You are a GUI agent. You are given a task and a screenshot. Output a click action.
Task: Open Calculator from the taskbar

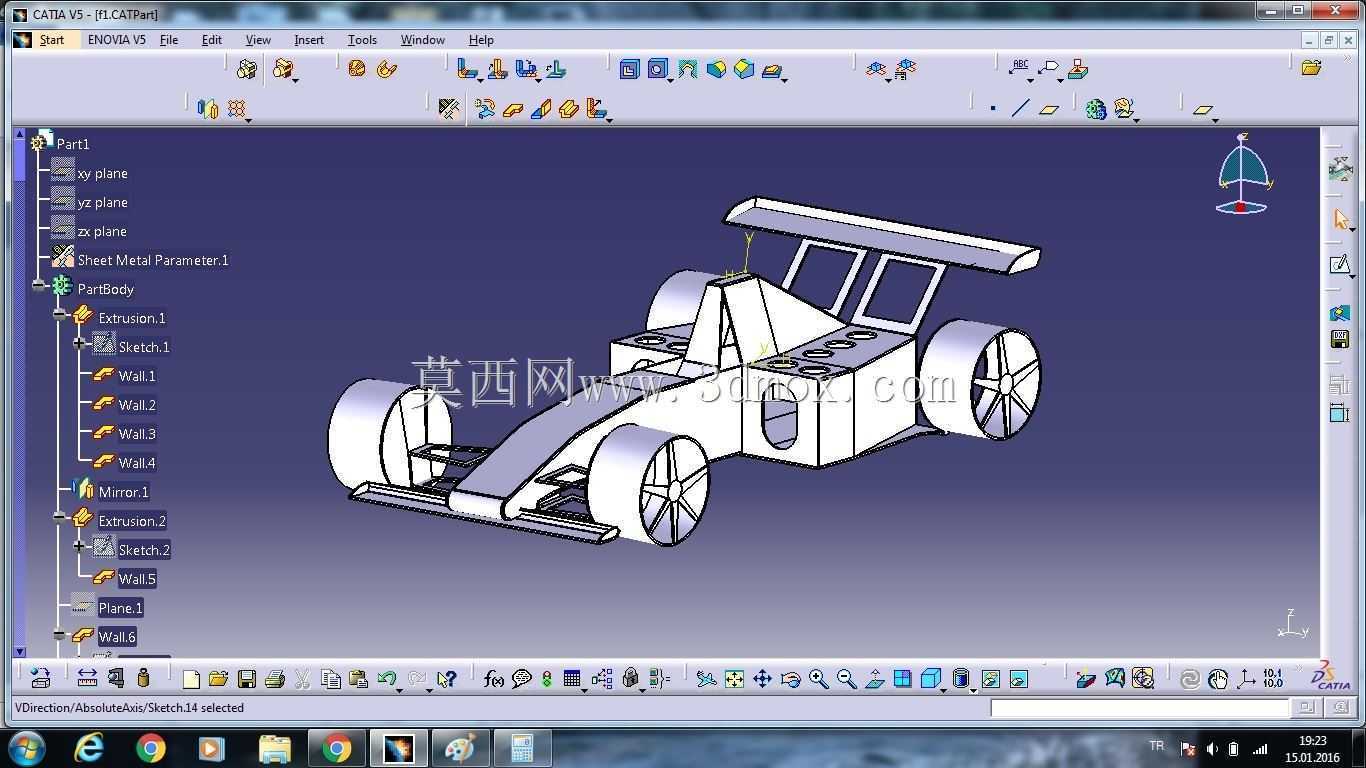click(x=521, y=748)
